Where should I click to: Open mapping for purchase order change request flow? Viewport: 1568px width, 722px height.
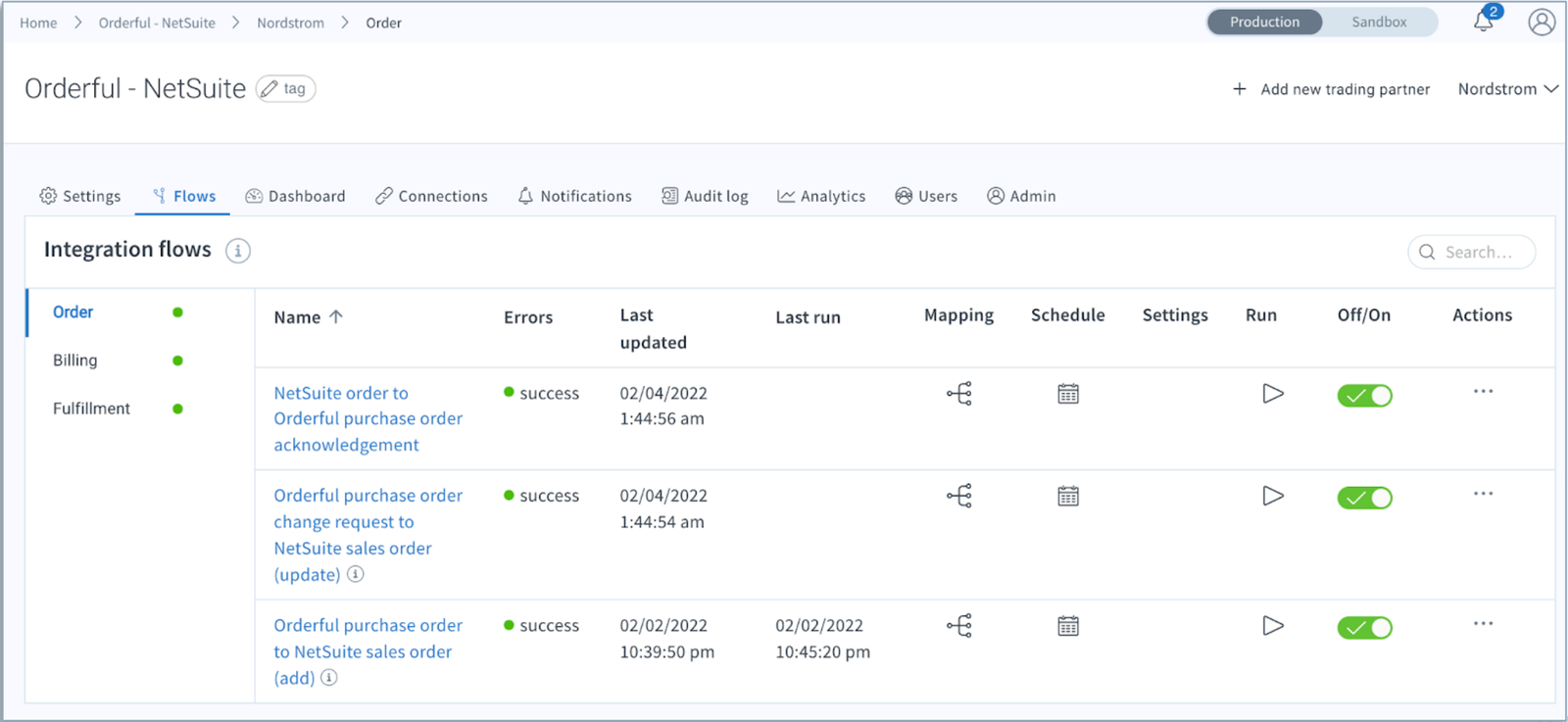coord(959,496)
